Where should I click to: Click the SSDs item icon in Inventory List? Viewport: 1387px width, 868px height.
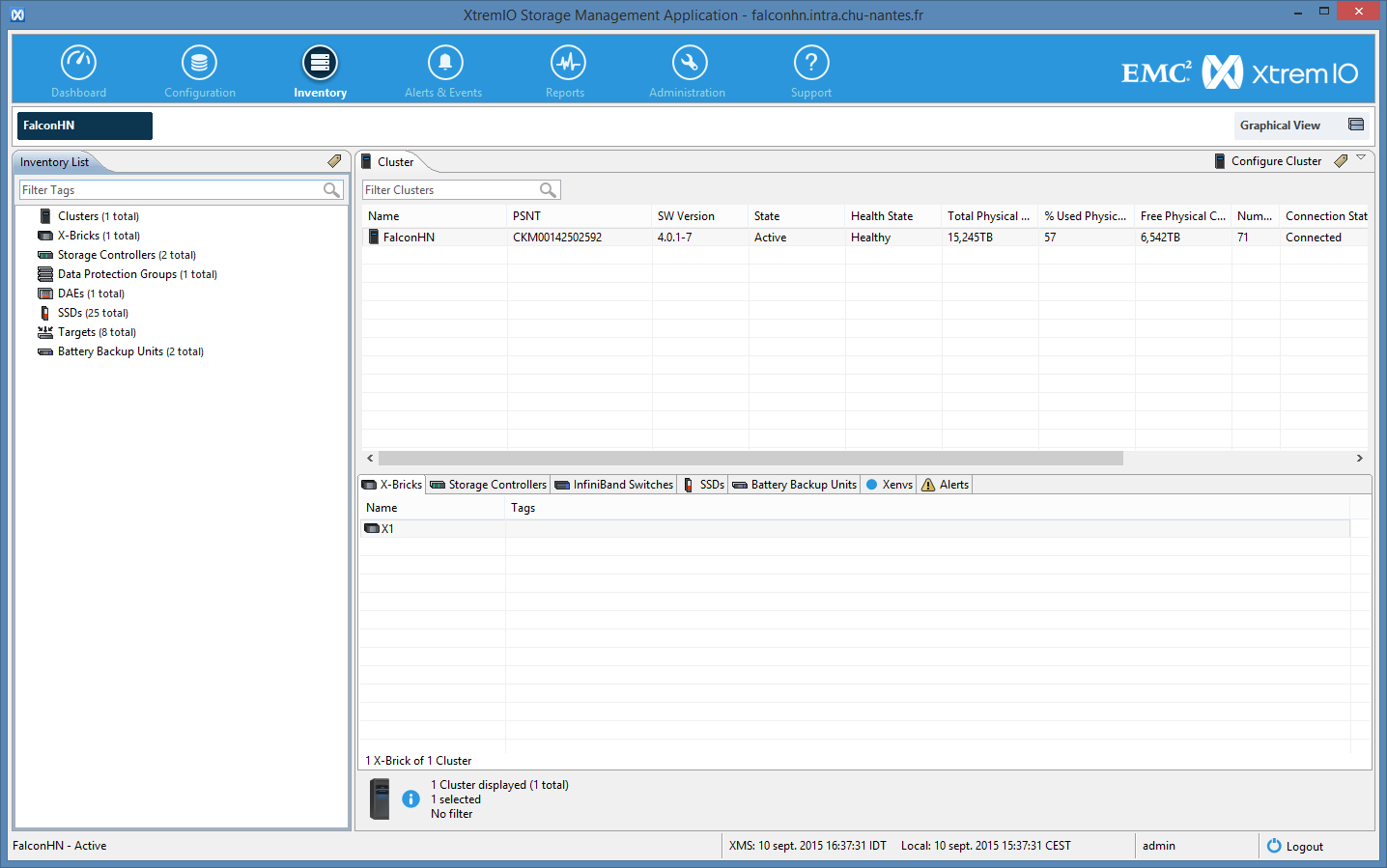(44, 313)
